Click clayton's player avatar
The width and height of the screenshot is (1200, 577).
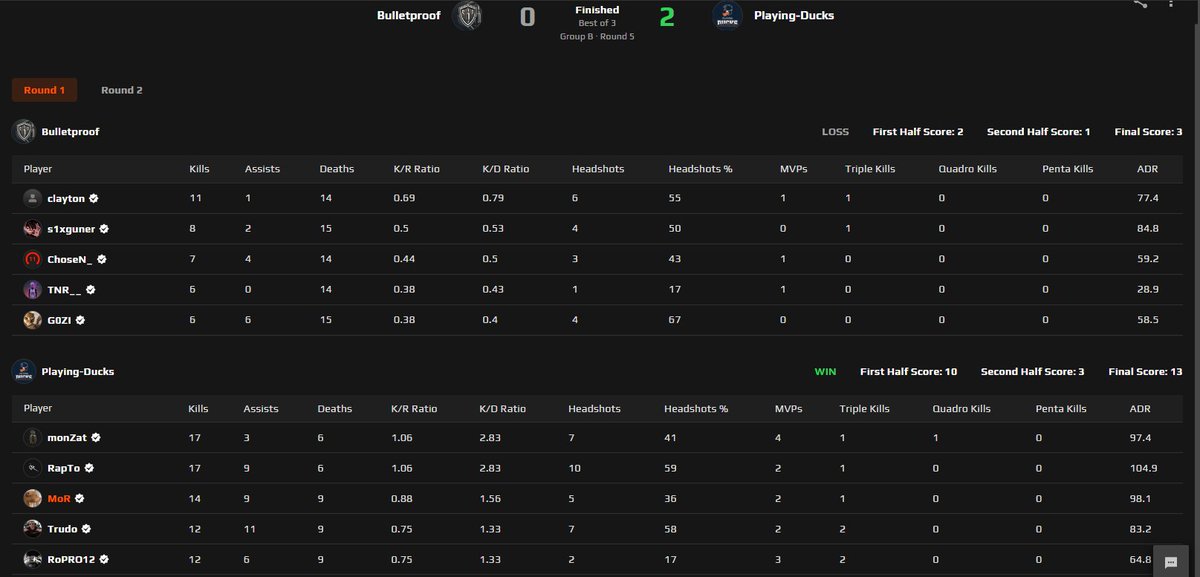[33, 198]
